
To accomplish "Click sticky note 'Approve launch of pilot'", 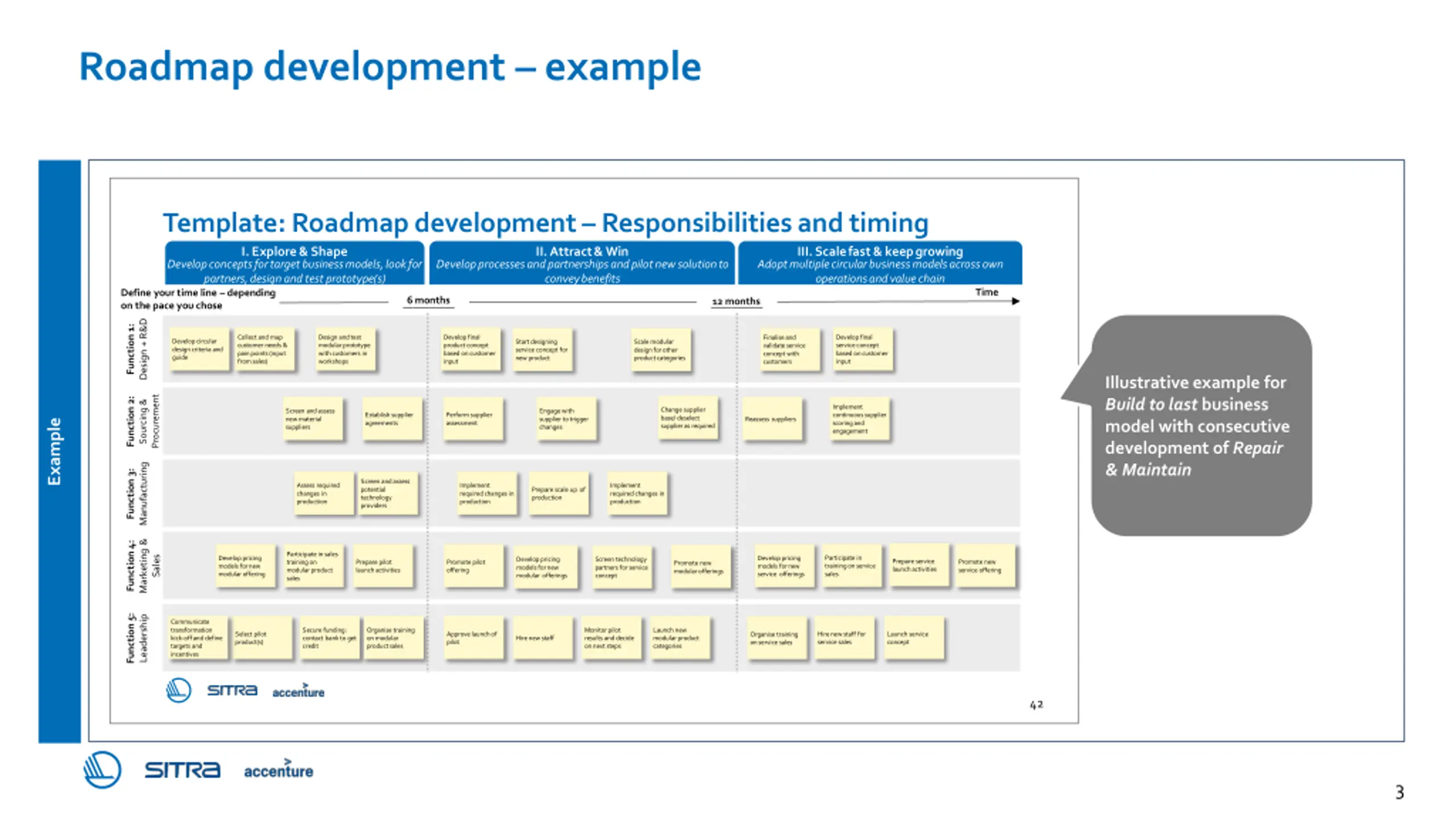I will tap(473, 638).
